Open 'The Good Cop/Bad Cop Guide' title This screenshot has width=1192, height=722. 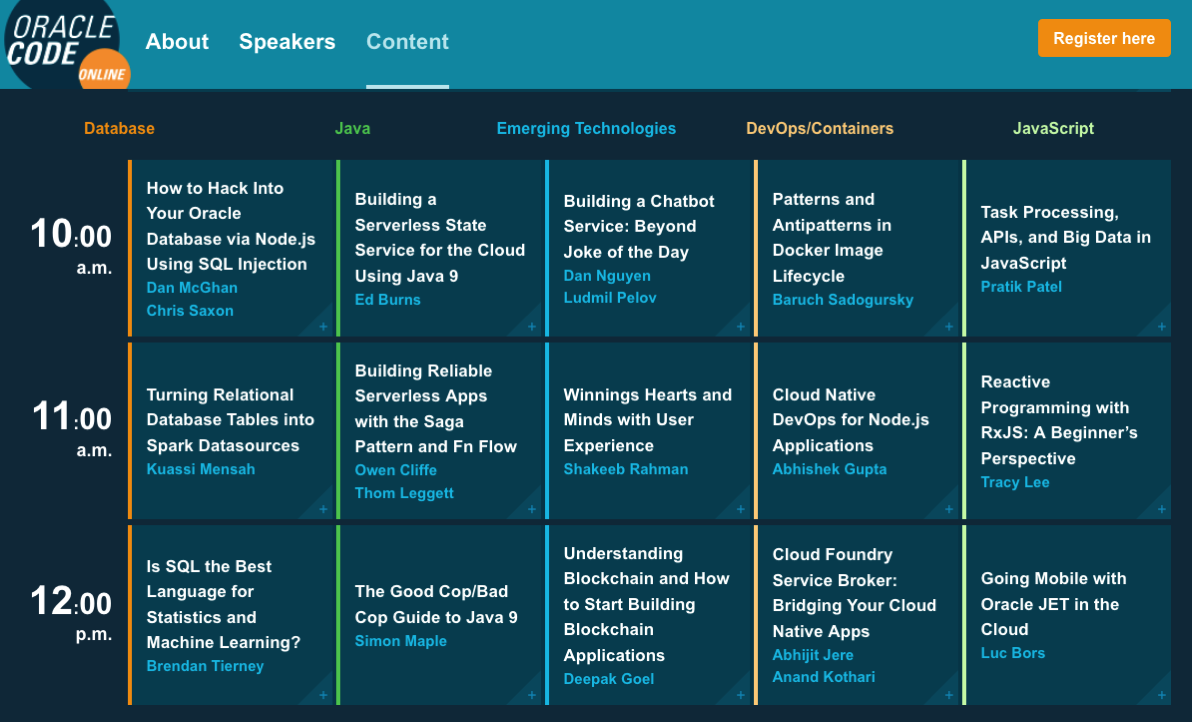pos(436,604)
